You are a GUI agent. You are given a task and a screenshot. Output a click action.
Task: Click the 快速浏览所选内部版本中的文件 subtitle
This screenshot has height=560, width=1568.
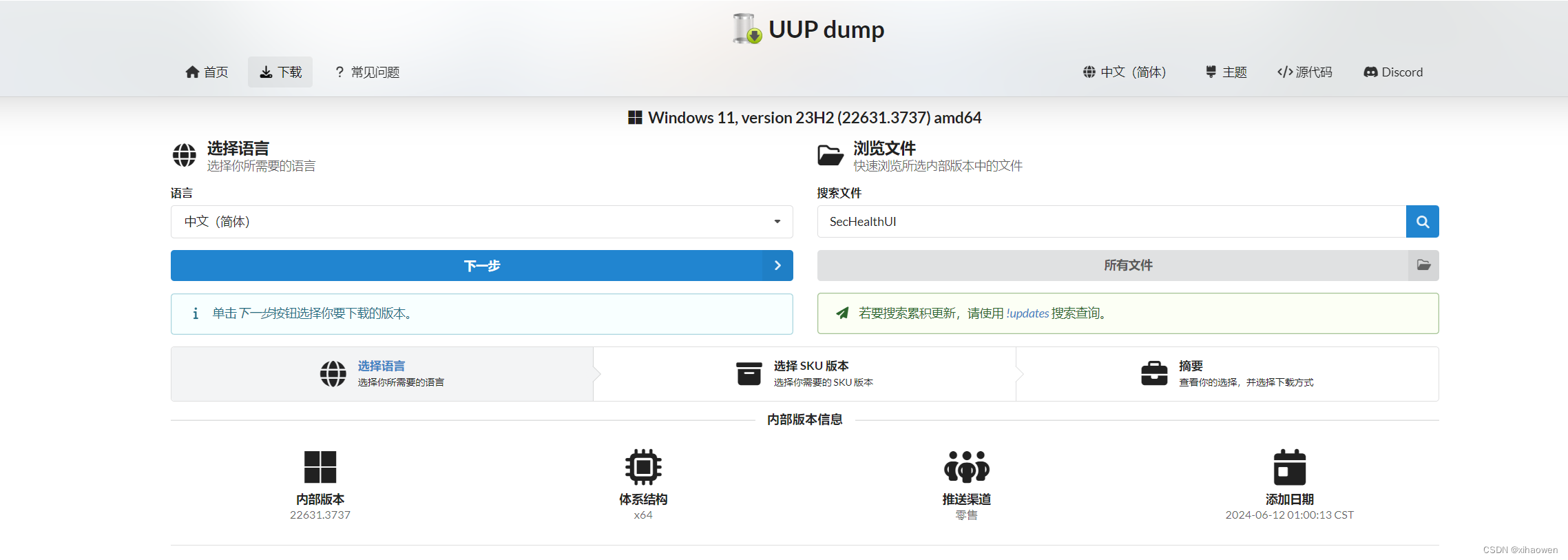(x=938, y=166)
